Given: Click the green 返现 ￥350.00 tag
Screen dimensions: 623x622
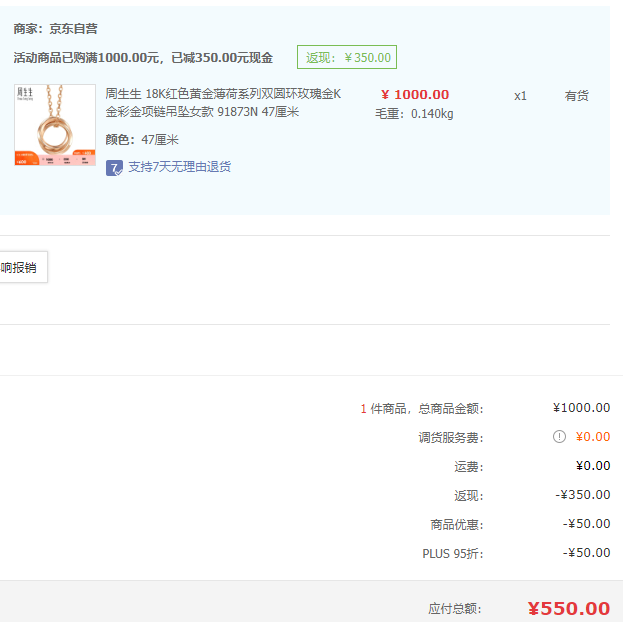Looking at the screenshot, I should [347, 57].
